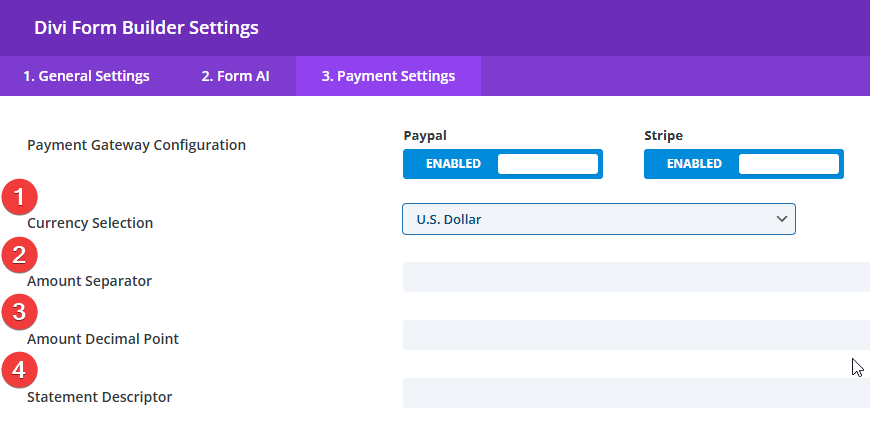Focus the Statement Descriptor input field

pos(636,393)
